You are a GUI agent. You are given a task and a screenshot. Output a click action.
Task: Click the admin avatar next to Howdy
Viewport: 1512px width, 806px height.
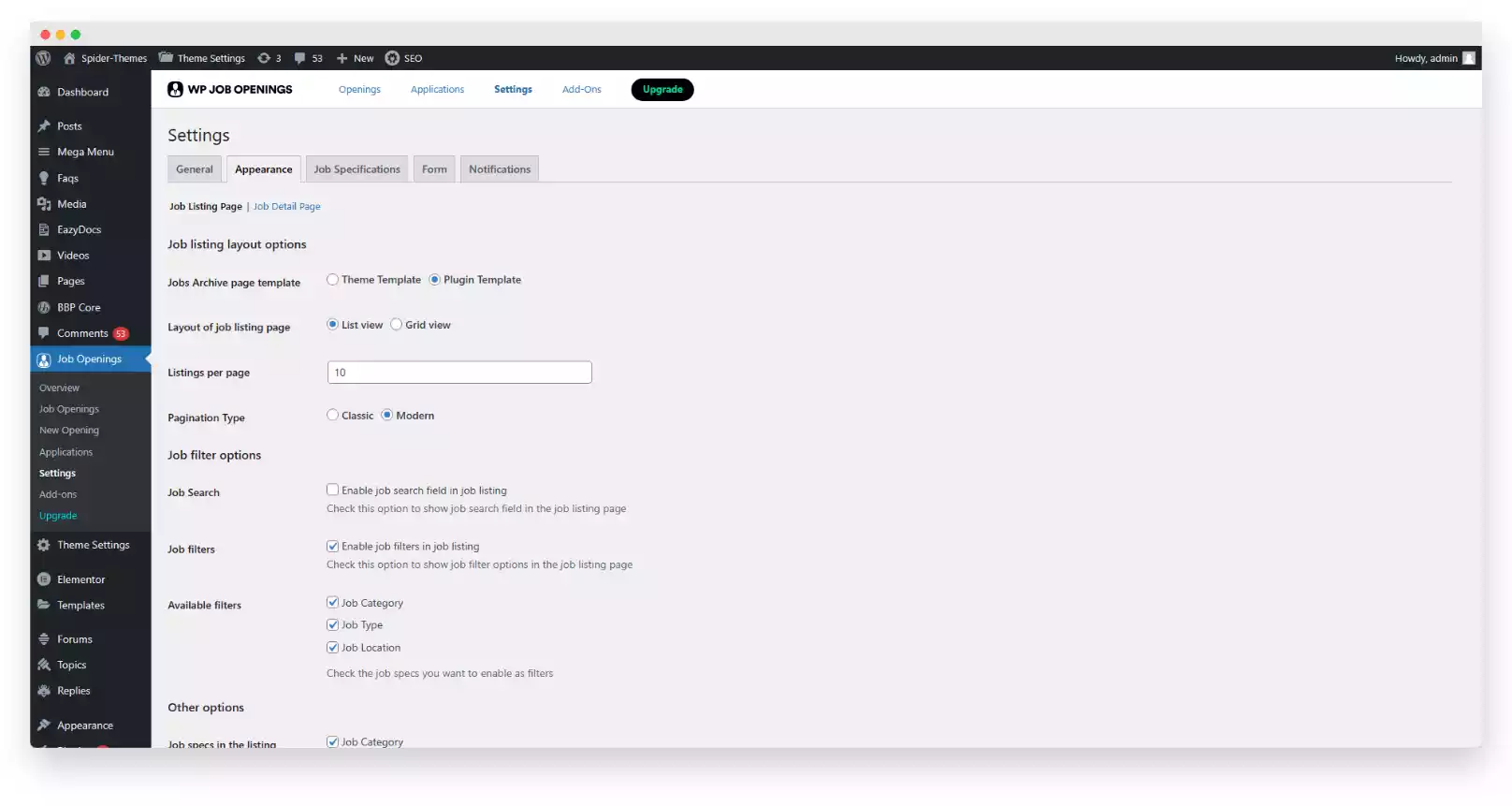(x=1469, y=58)
